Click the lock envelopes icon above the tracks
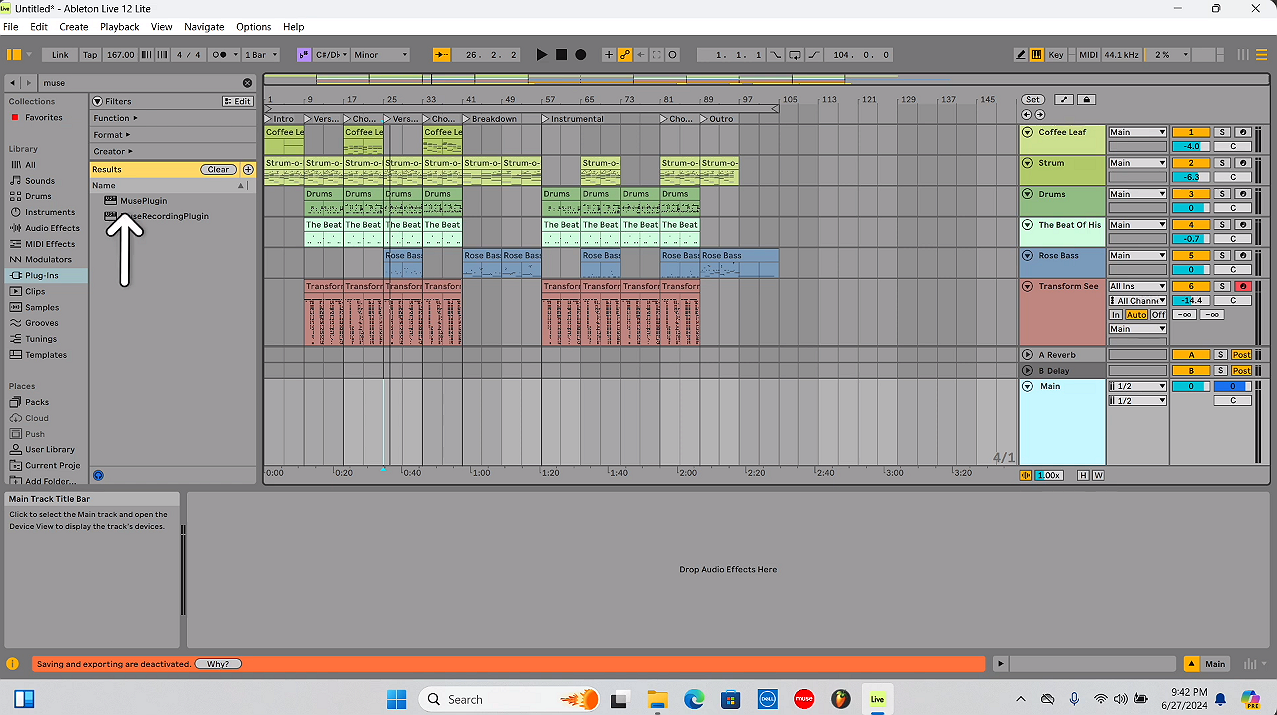Screen dimensions: 1277x715 pyautogui.click(x=1084, y=99)
